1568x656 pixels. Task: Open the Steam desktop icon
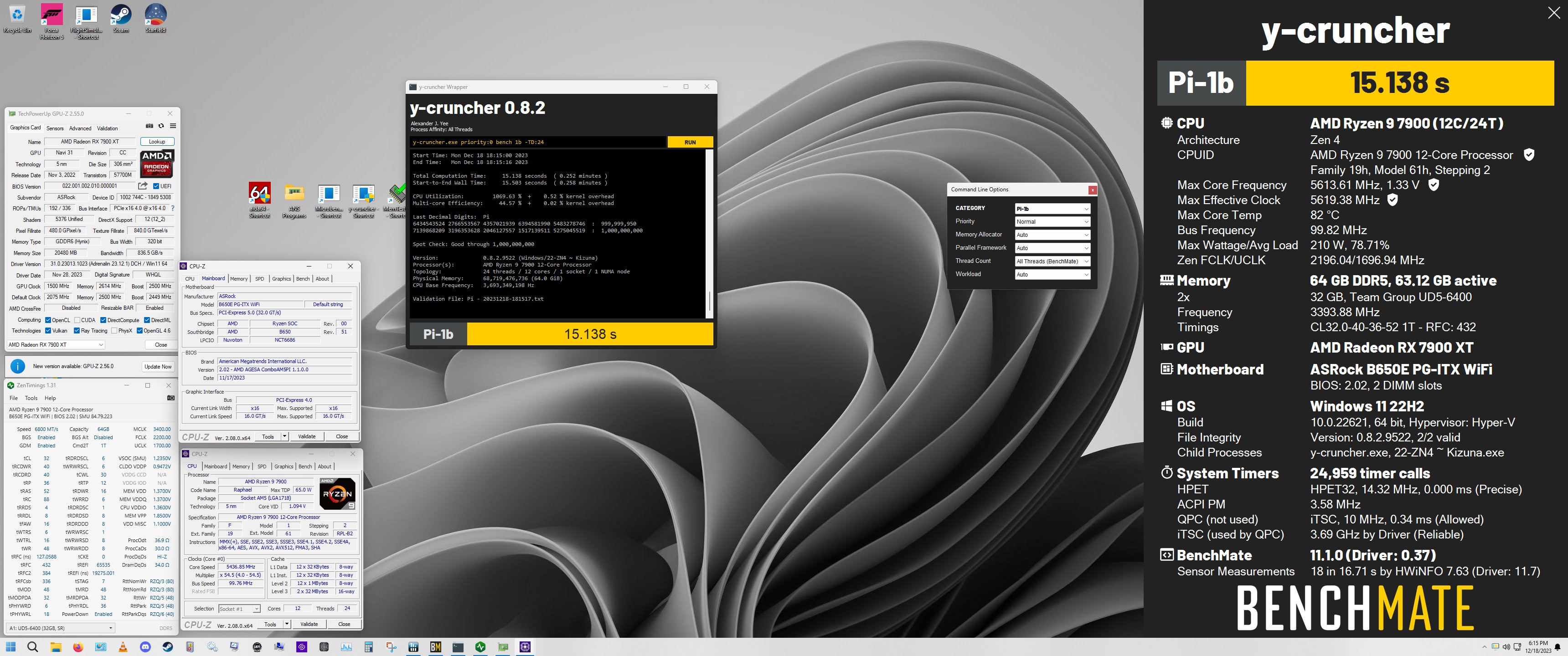point(121,18)
